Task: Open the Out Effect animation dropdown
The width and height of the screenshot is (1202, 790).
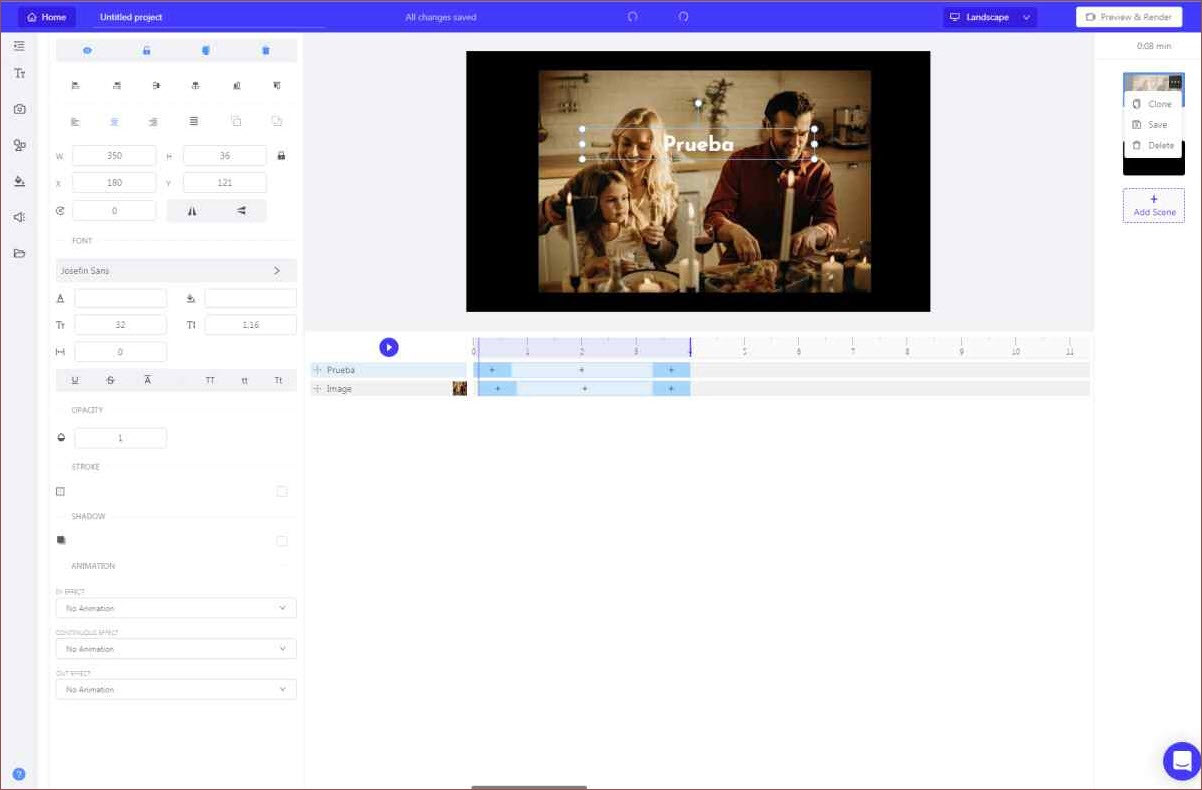Action: (176, 690)
